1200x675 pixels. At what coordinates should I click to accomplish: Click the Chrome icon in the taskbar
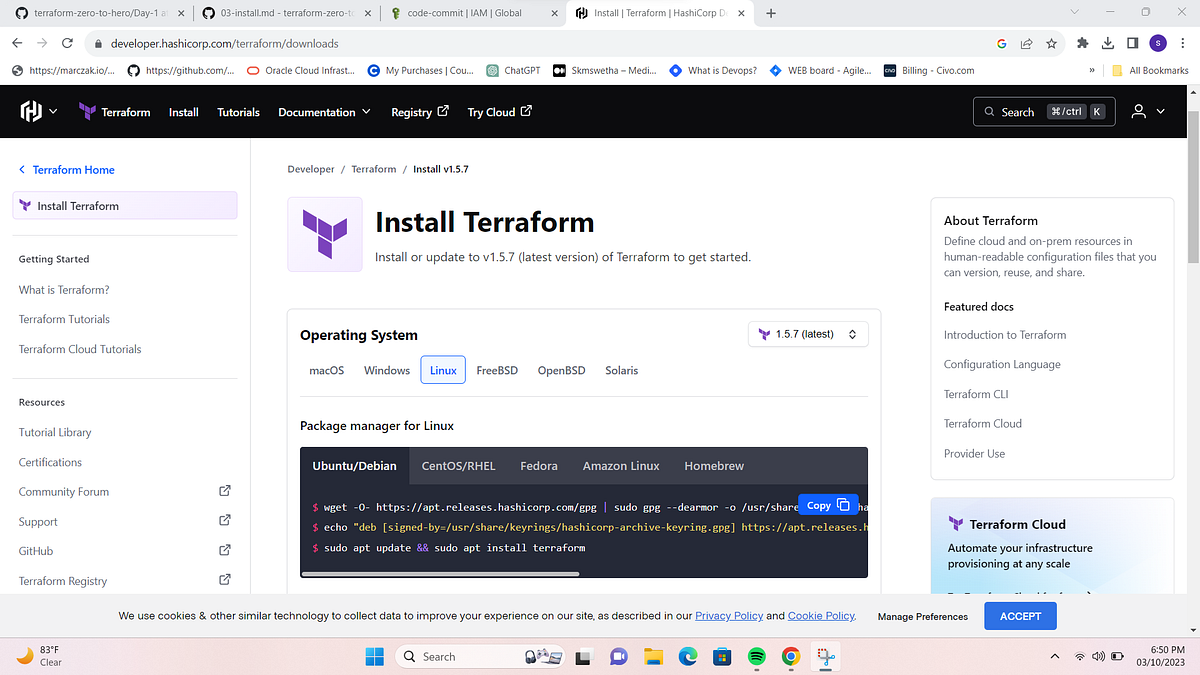click(x=791, y=657)
